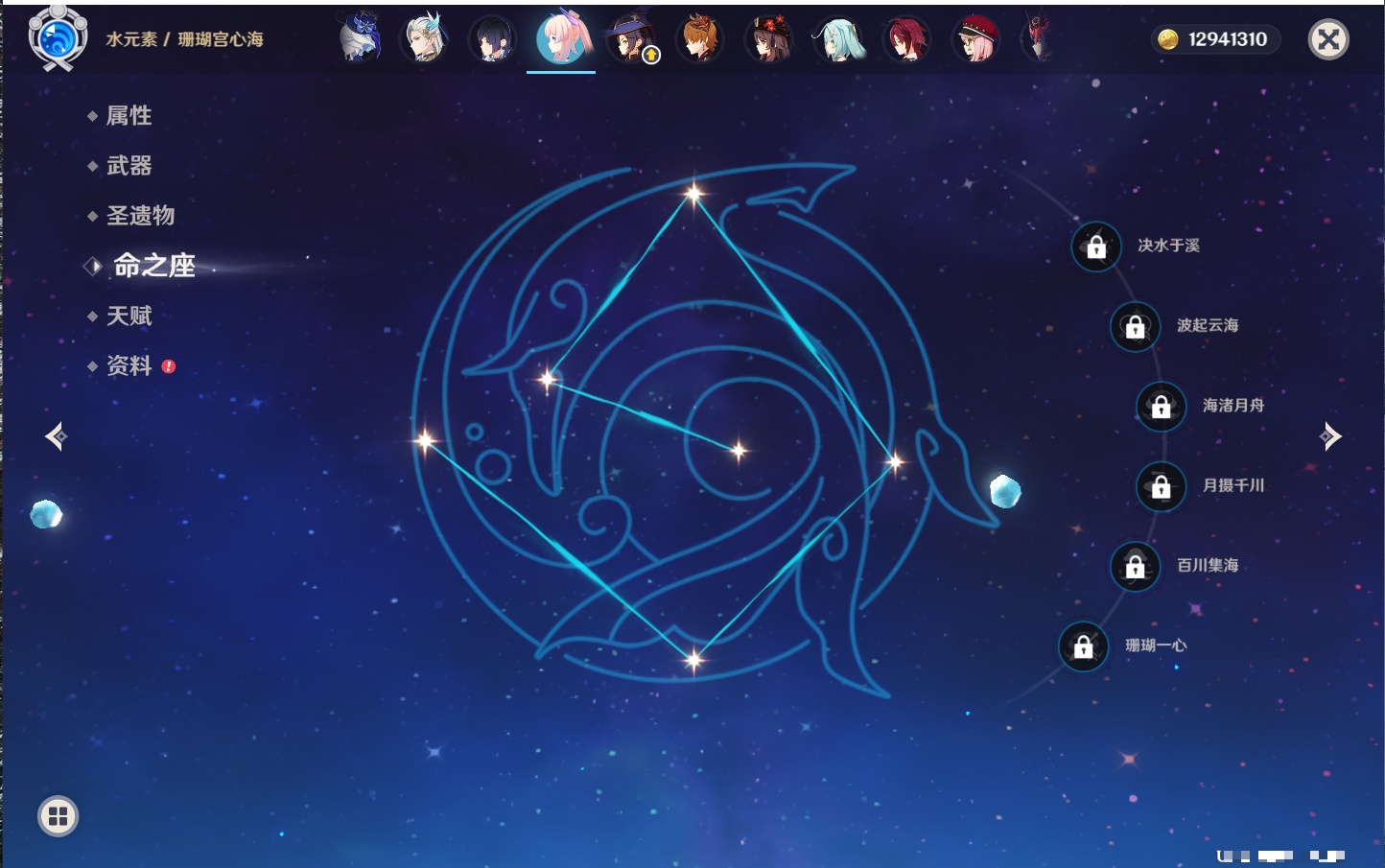1385x868 pixels.
Task: View the locked 月摄千川 constellation node
Action: click(1161, 486)
